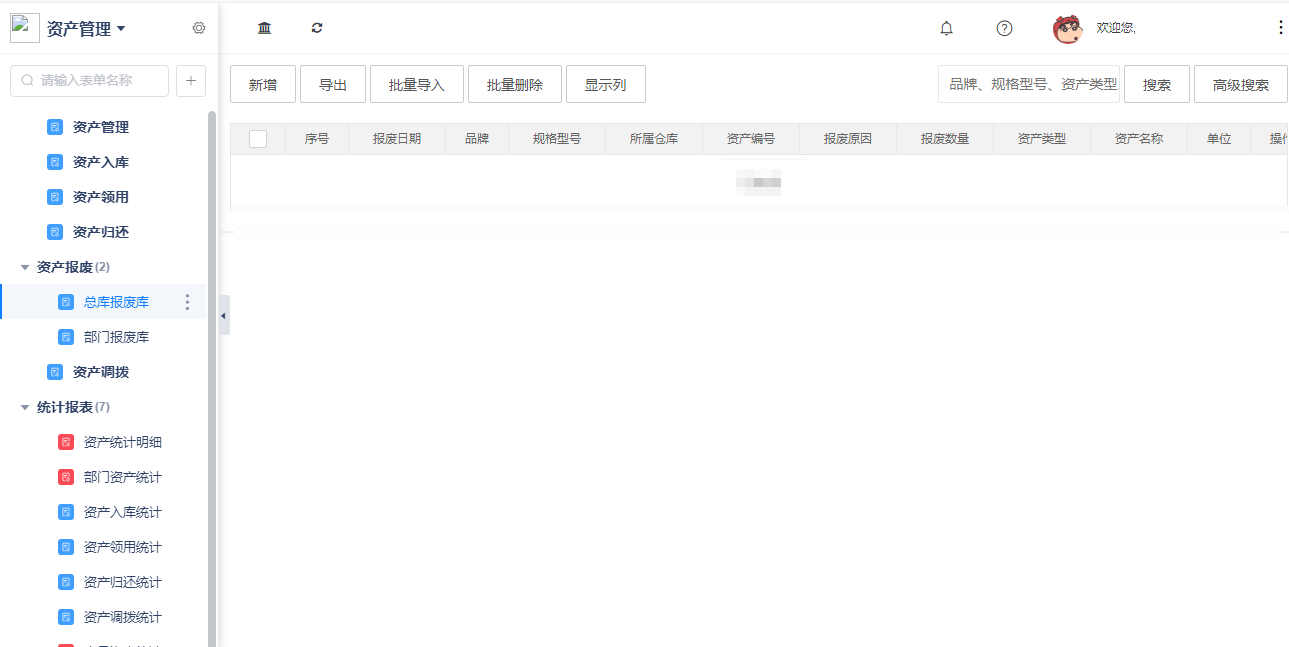Click the 搜索 button
This screenshot has width=1289, height=647.
tap(1157, 84)
